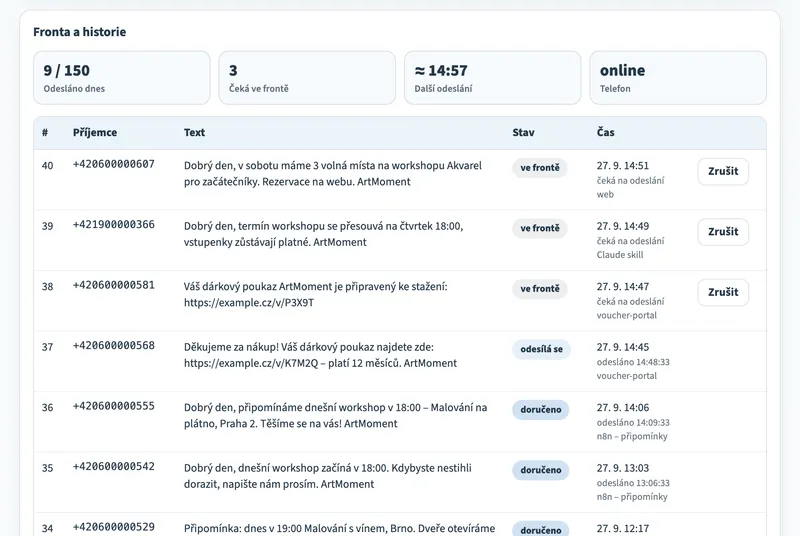Viewport: 800px width, 536px height.
Task: Click 'n8n – připomínky' in row 35
Action: tap(632, 497)
